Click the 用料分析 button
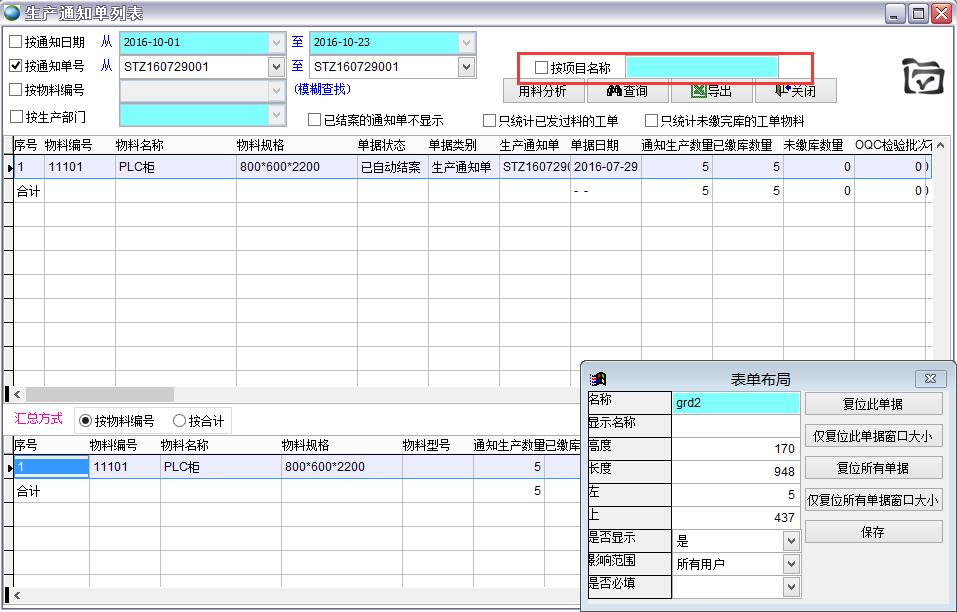The width and height of the screenshot is (957, 612). [542, 91]
